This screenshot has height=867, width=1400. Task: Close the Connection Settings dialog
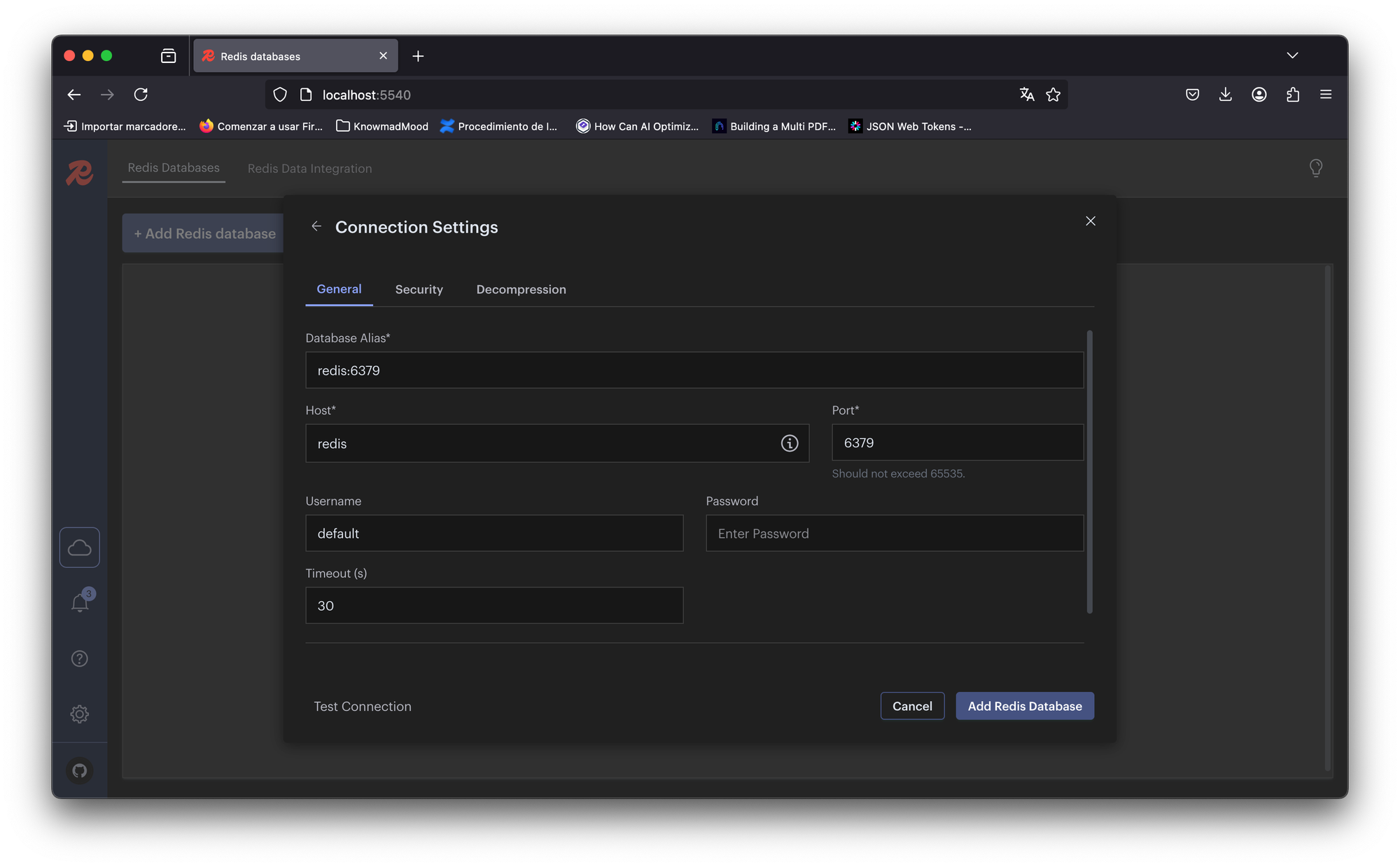[1090, 221]
